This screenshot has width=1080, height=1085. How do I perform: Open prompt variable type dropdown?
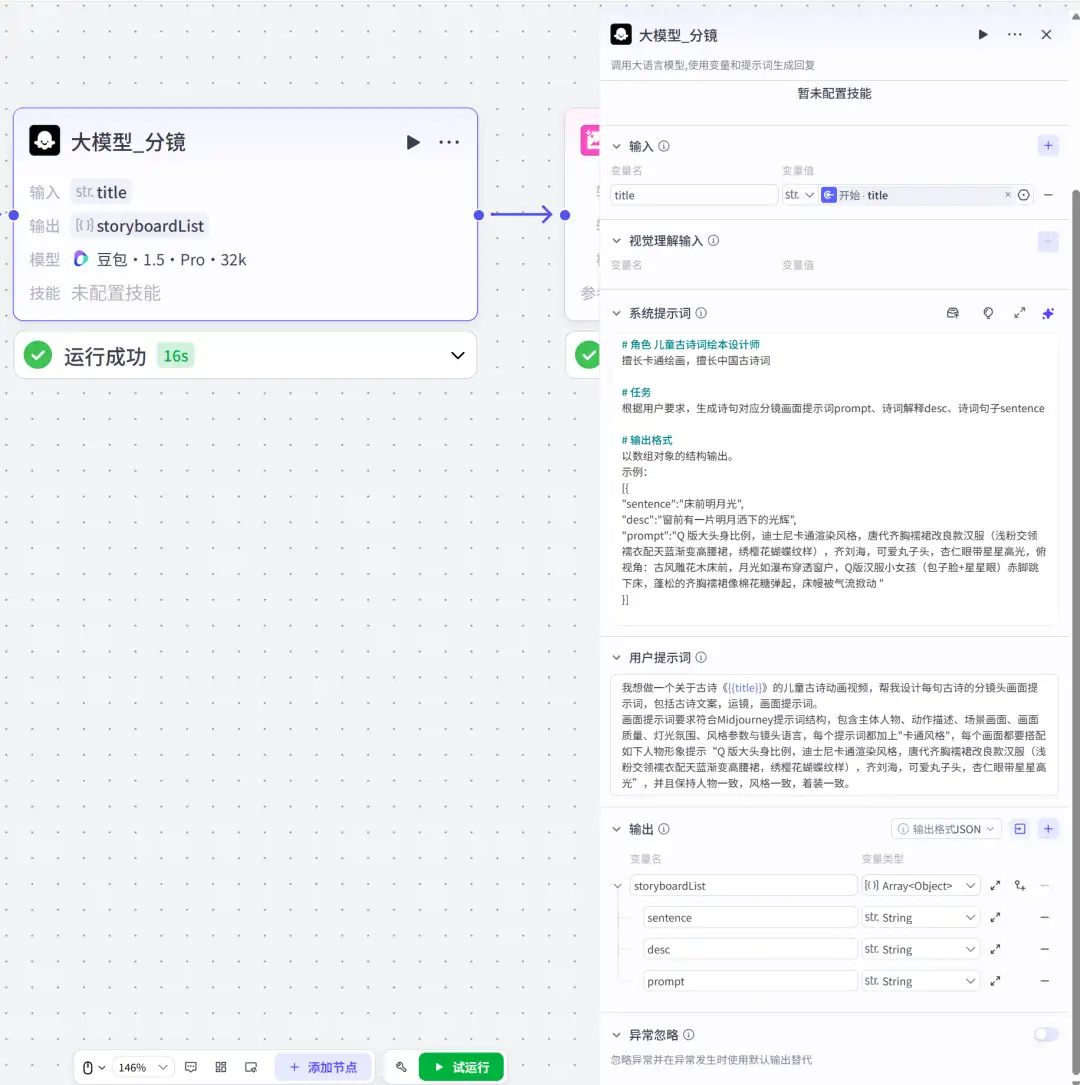920,981
